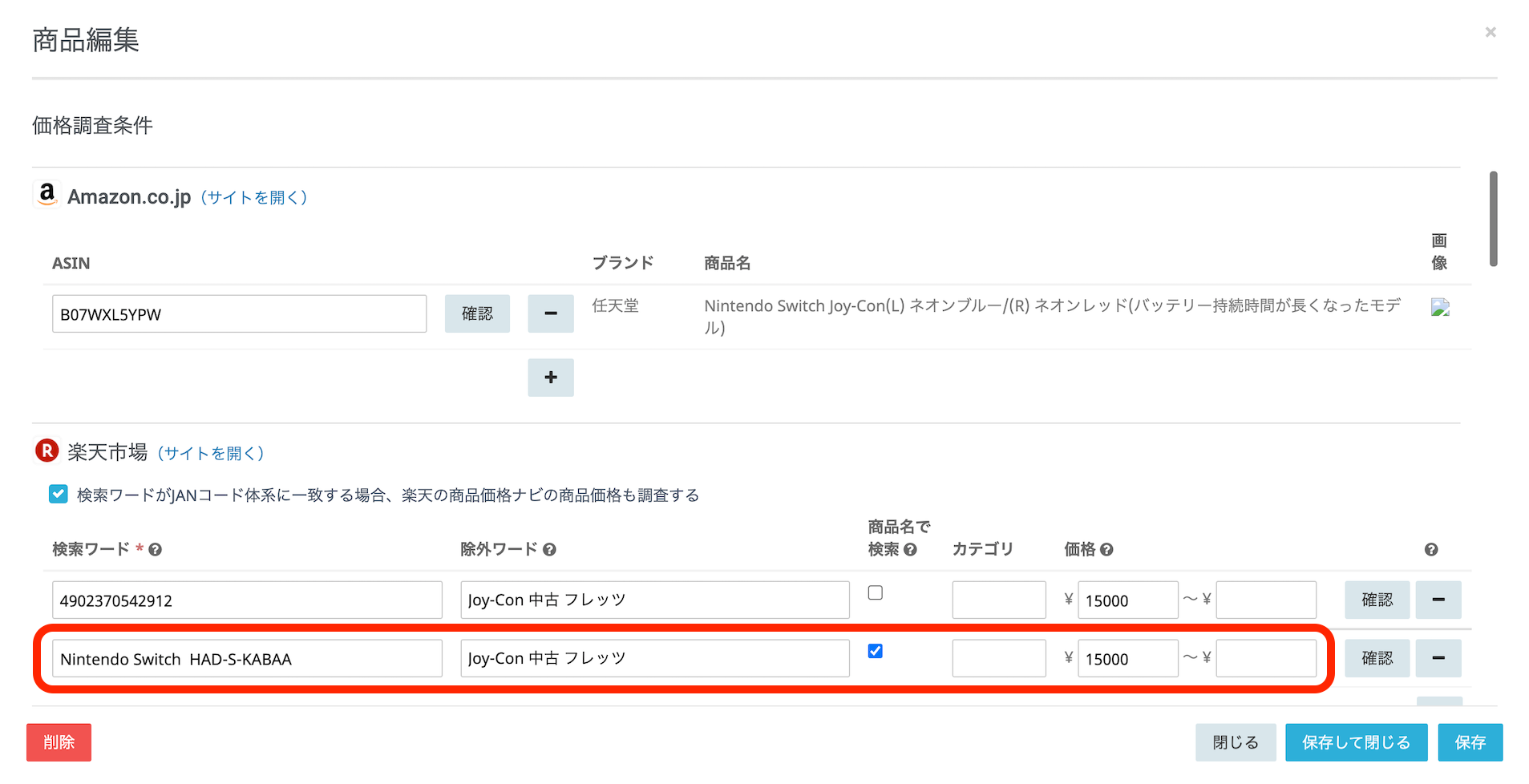1529x784 pixels.
Task: Click the ASIN input field B07WXL5YPW
Action: 239,314
